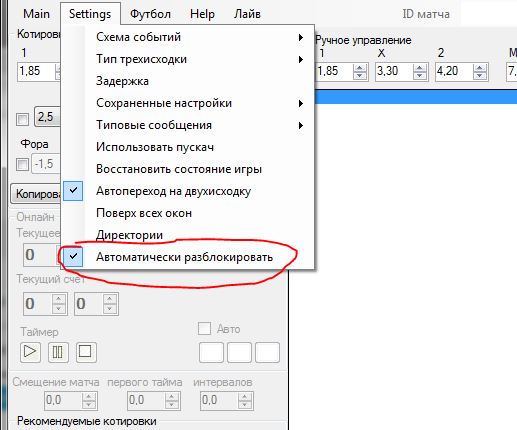The width and height of the screenshot is (517, 430).
Task: Expand Типовые сообщения submenu
Action: tap(187, 125)
